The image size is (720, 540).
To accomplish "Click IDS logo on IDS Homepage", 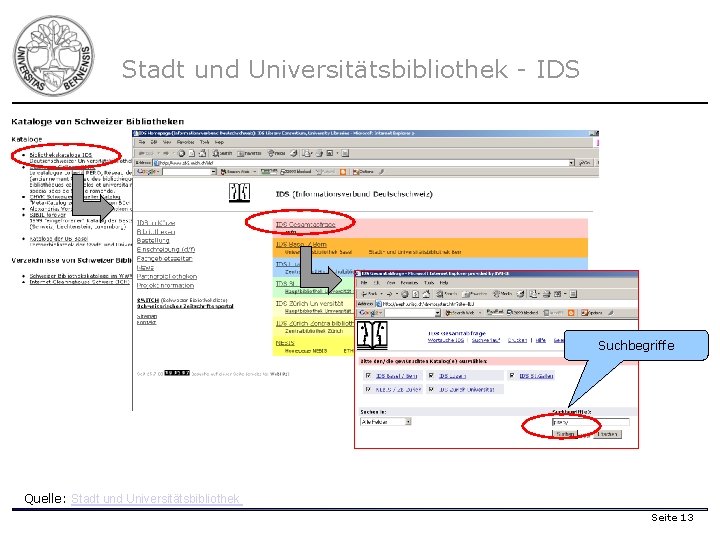I will click(239, 192).
